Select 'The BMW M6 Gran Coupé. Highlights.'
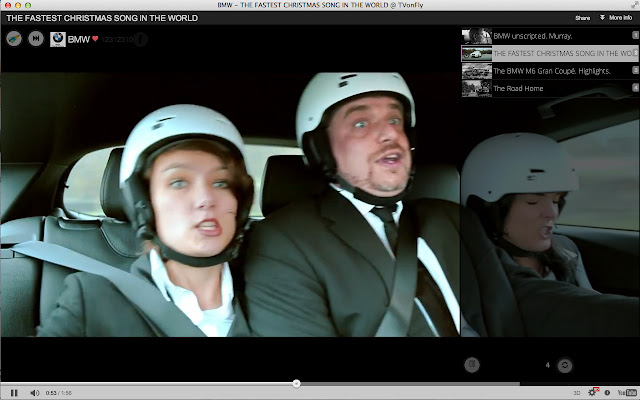Screen dimensions: 640x400 (550, 71)
